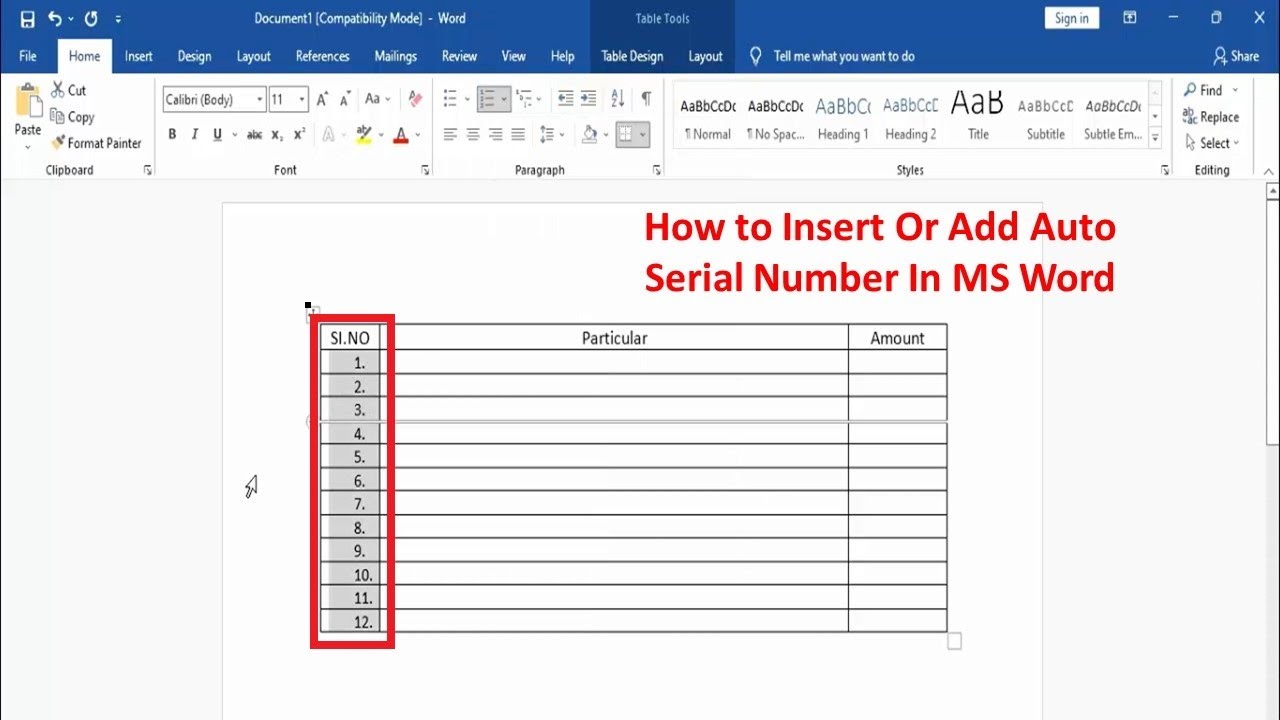Open the Select dropdown in Editing
Screen dimensions: 1280x720
pos(1211,143)
